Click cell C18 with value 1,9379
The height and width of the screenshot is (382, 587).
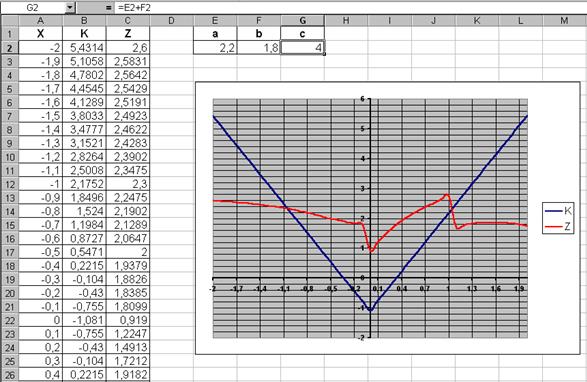click(128, 266)
